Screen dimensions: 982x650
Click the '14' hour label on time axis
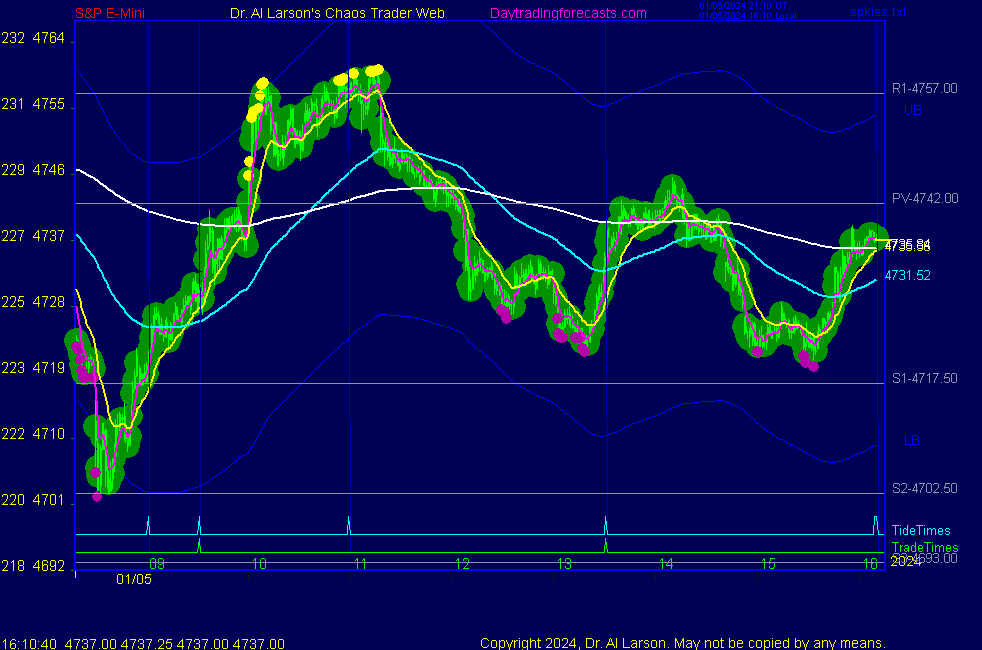coord(666,564)
